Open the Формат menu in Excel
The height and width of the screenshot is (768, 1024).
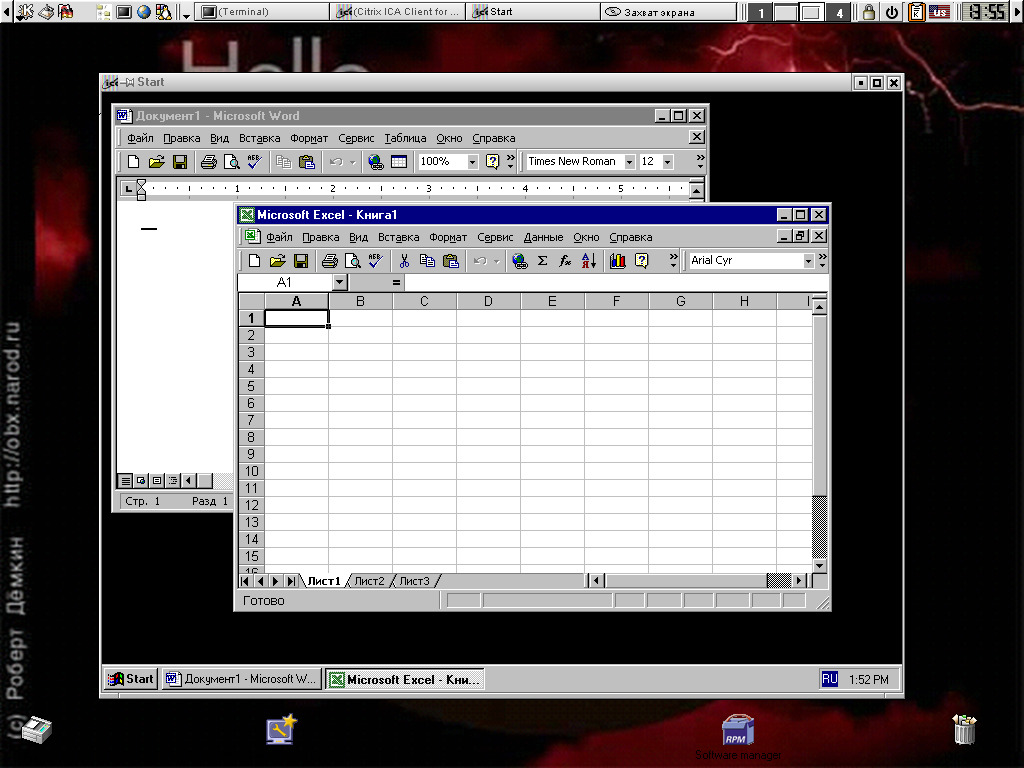point(448,238)
